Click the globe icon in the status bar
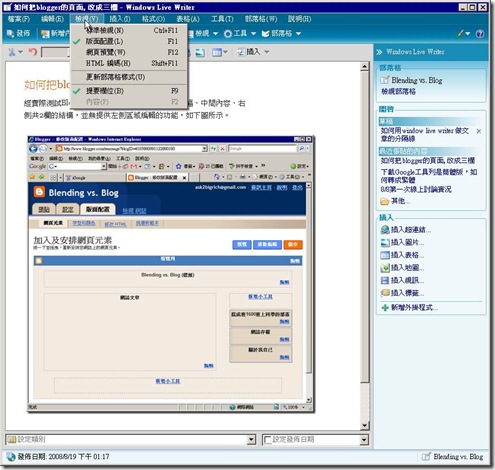 coord(11,457)
